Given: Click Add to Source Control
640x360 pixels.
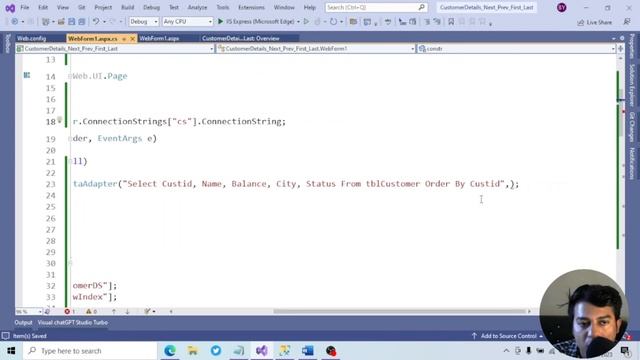Looking at the screenshot, I should 508,336.
